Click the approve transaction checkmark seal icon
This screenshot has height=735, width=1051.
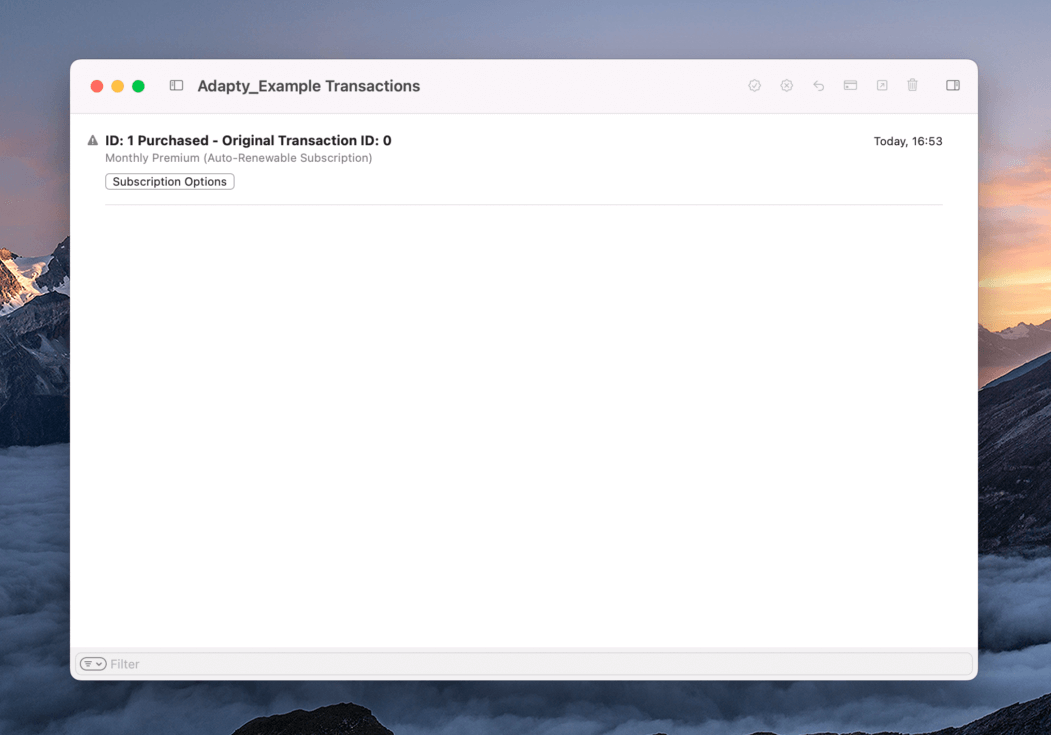[754, 86]
